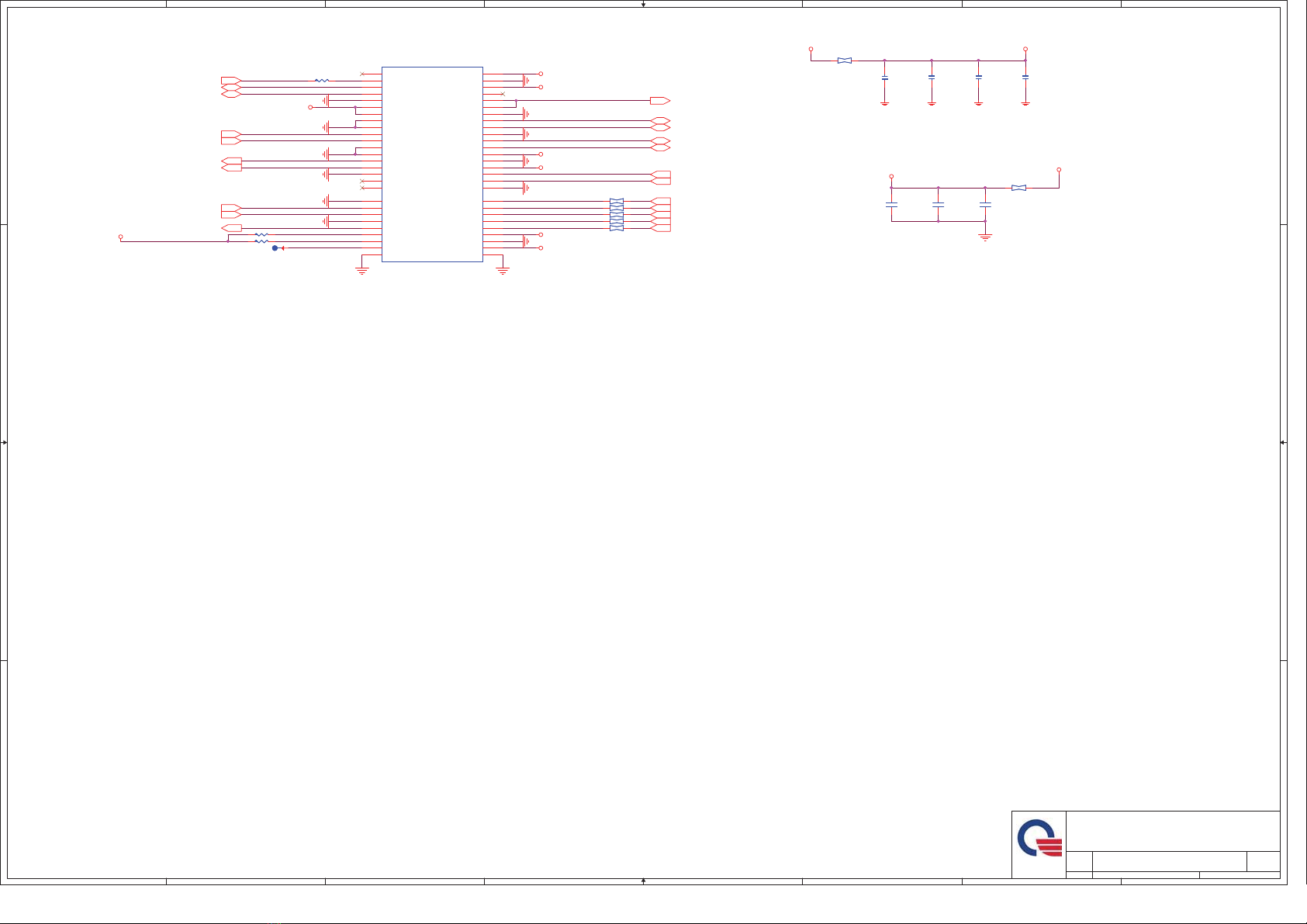
Task: Click shared ground symbol of lower capacitor bank
Action: (985, 237)
